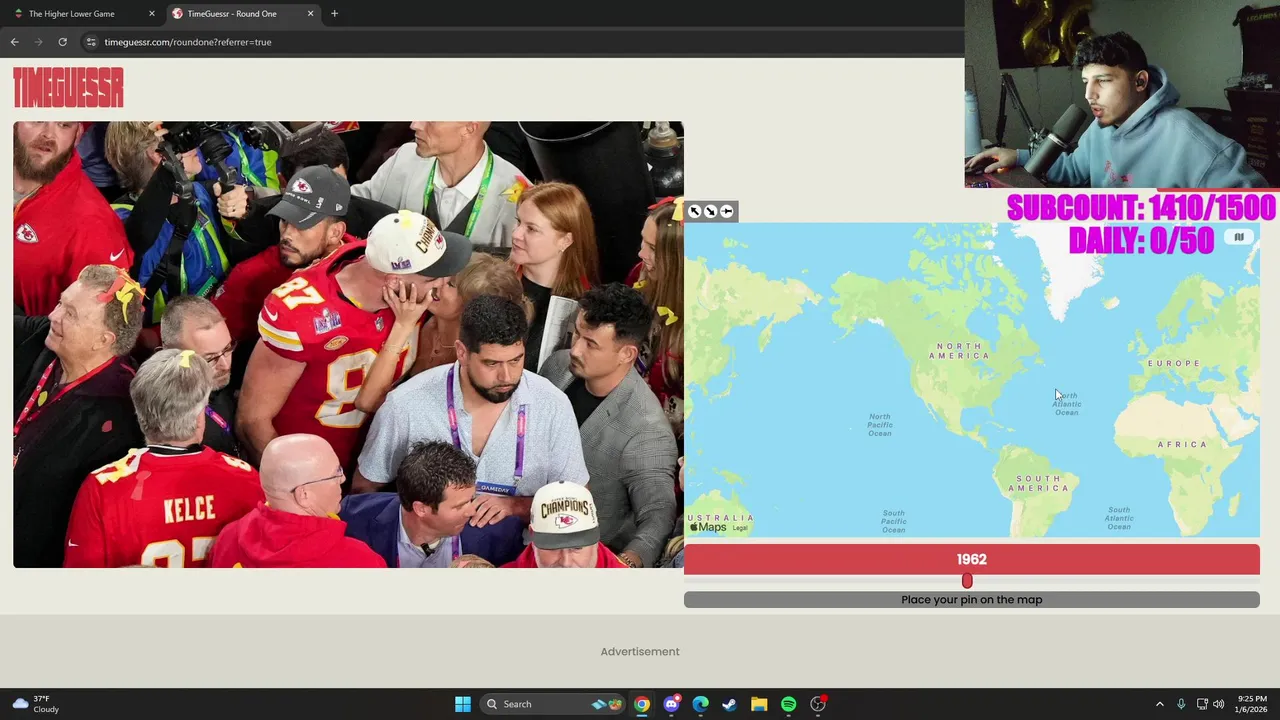Open Google Chrome from the taskbar
1280x720 pixels.
pos(642,704)
